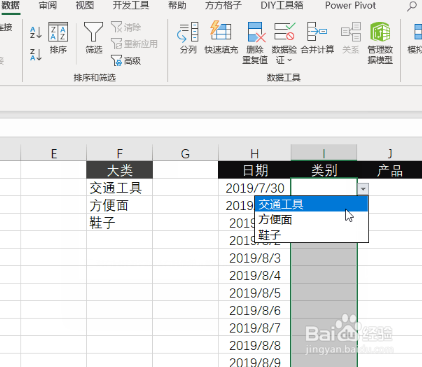This screenshot has width=422, height=367.
Task: Choose 方便面 in dropdown list
Action: point(311,219)
